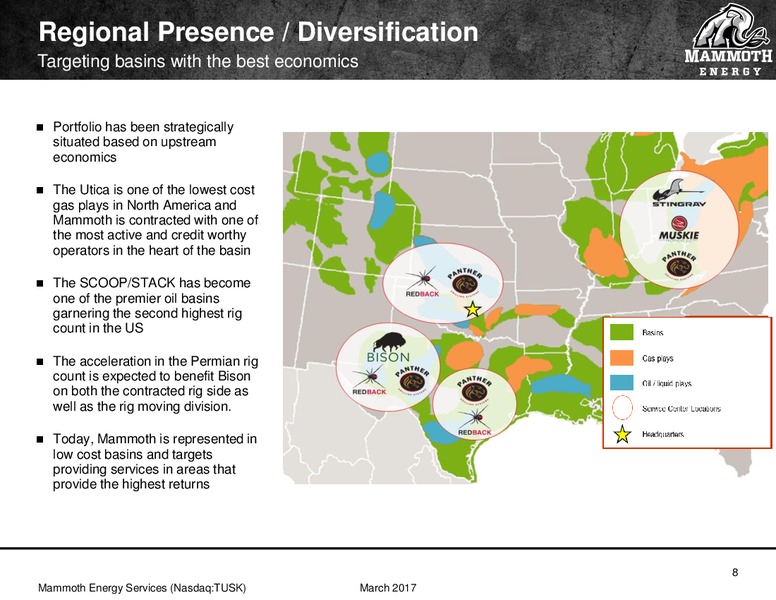The height and width of the screenshot is (600, 776).
Task: Click the subtitle "Targeting basins with the best economics"
Action: pos(198,61)
